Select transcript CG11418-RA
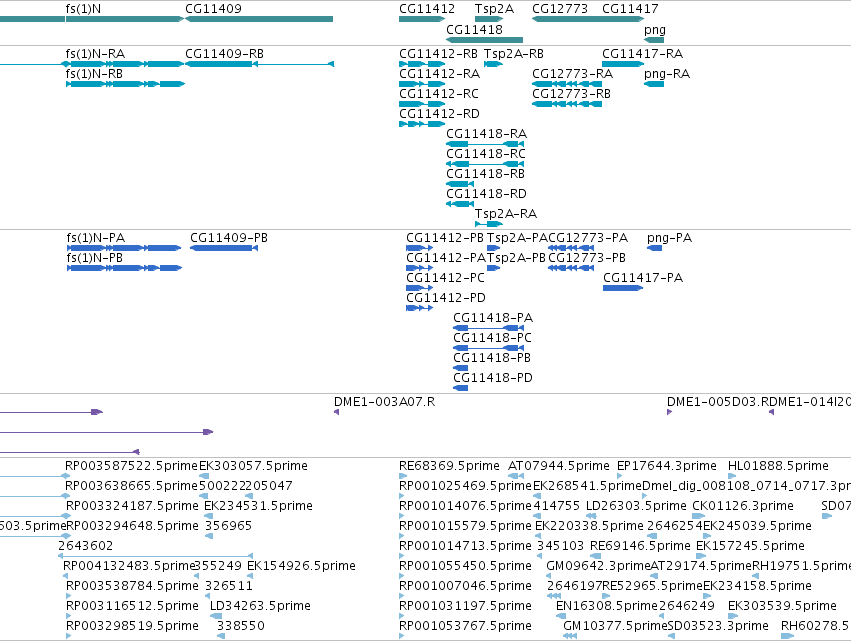This screenshot has width=851, height=641. click(485, 144)
